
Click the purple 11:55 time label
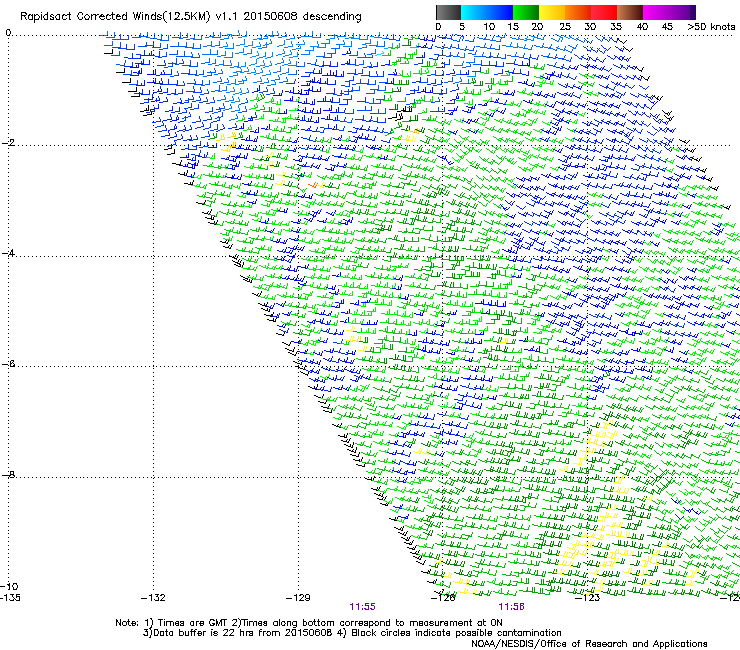pos(362,607)
